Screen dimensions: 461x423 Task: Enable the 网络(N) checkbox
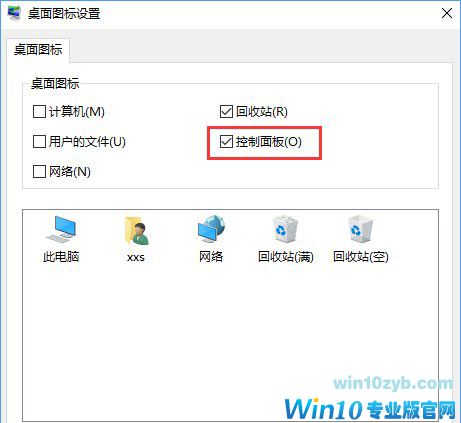point(39,172)
